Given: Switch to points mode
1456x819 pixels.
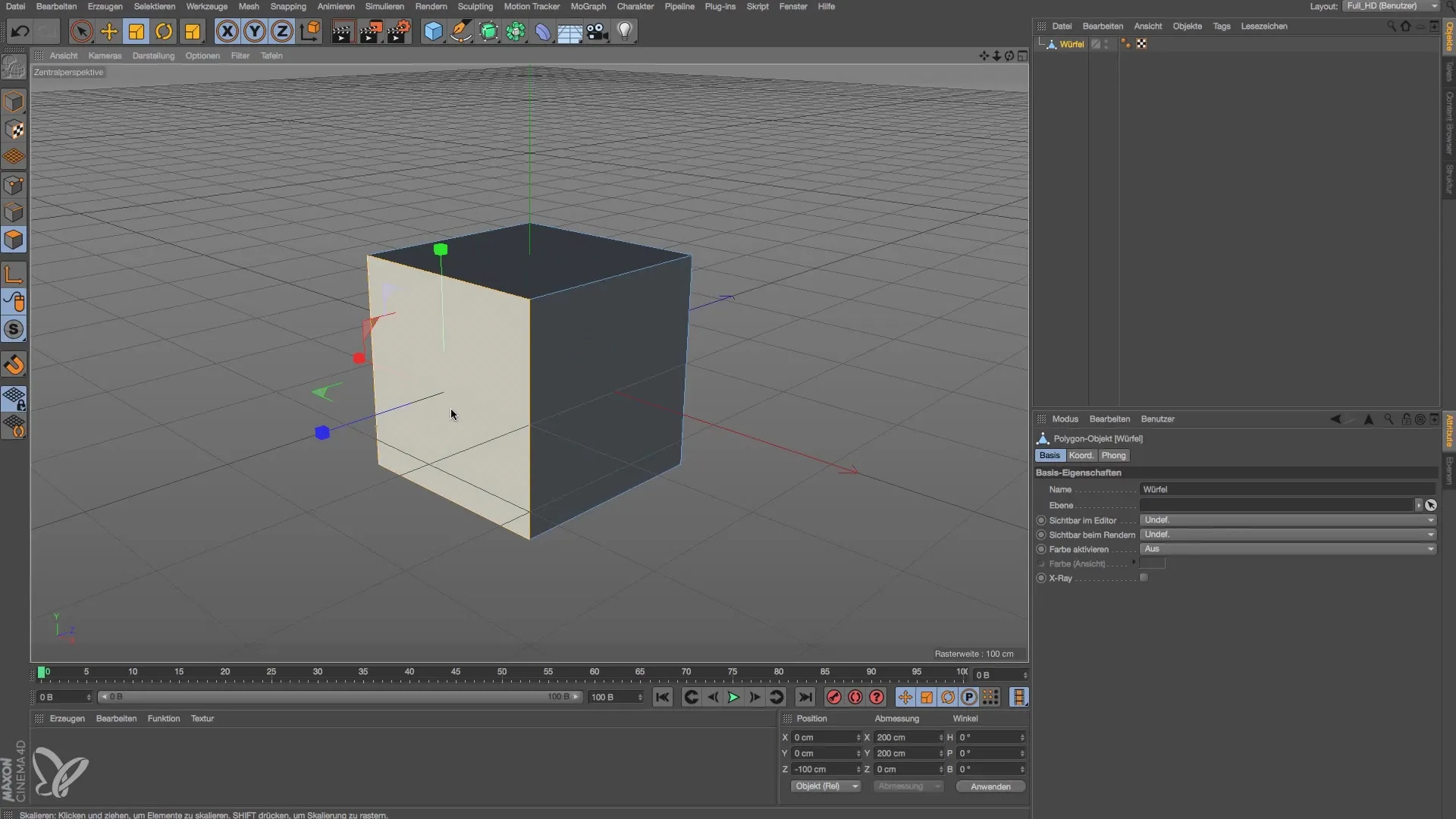Looking at the screenshot, I should tap(14, 185).
